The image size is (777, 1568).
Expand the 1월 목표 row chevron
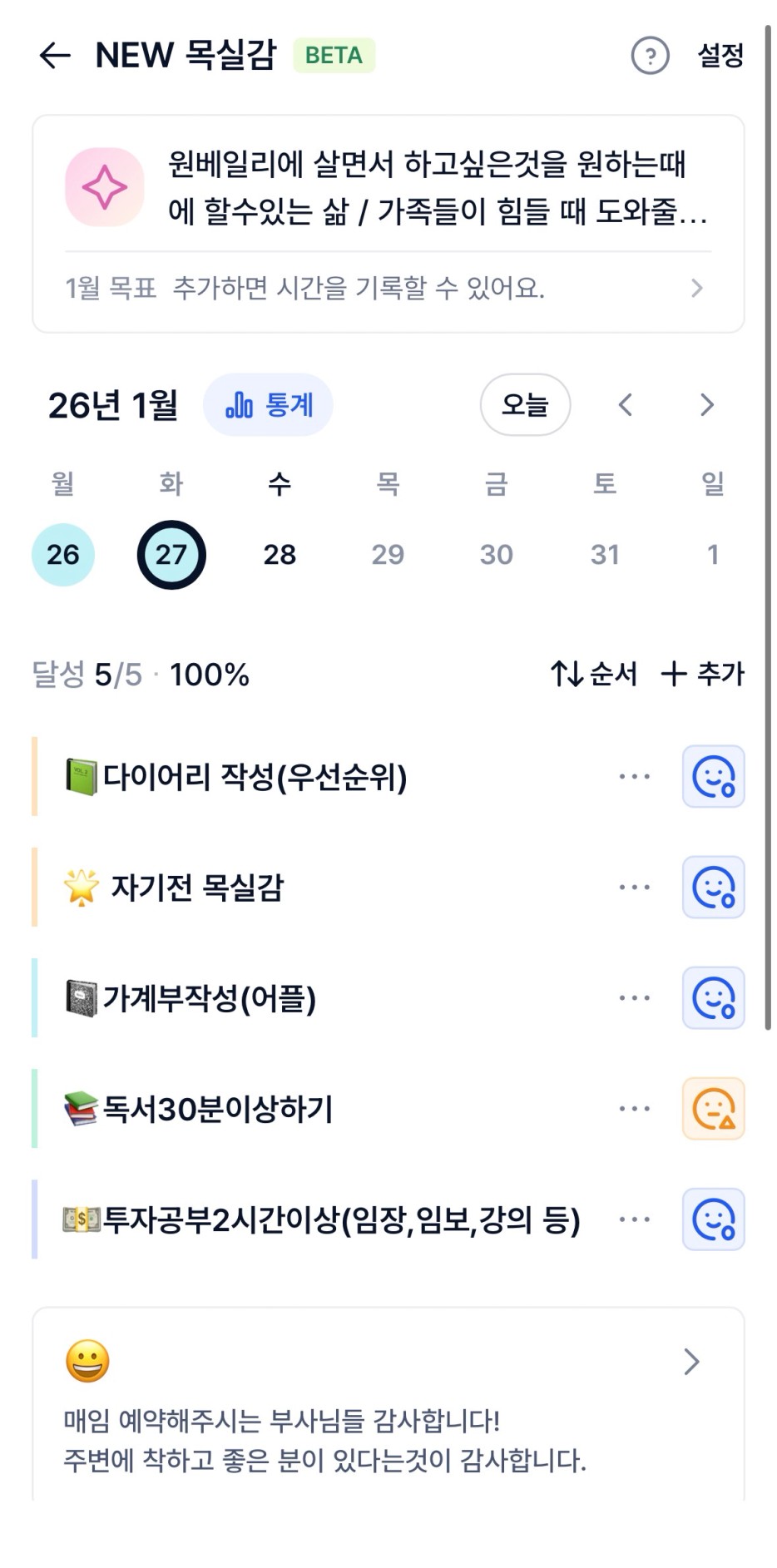click(696, 289)
